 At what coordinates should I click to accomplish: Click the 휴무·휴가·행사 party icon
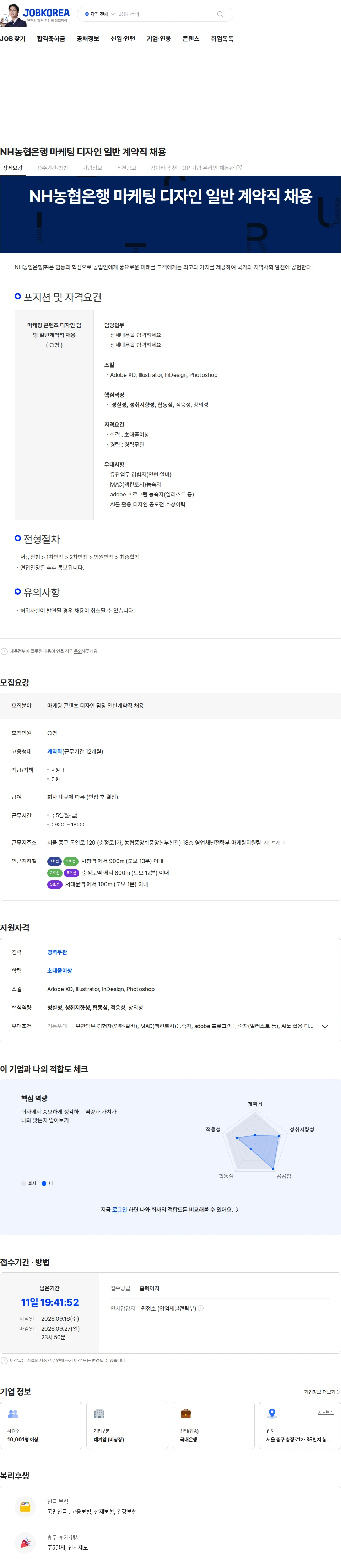point(25,1542)
